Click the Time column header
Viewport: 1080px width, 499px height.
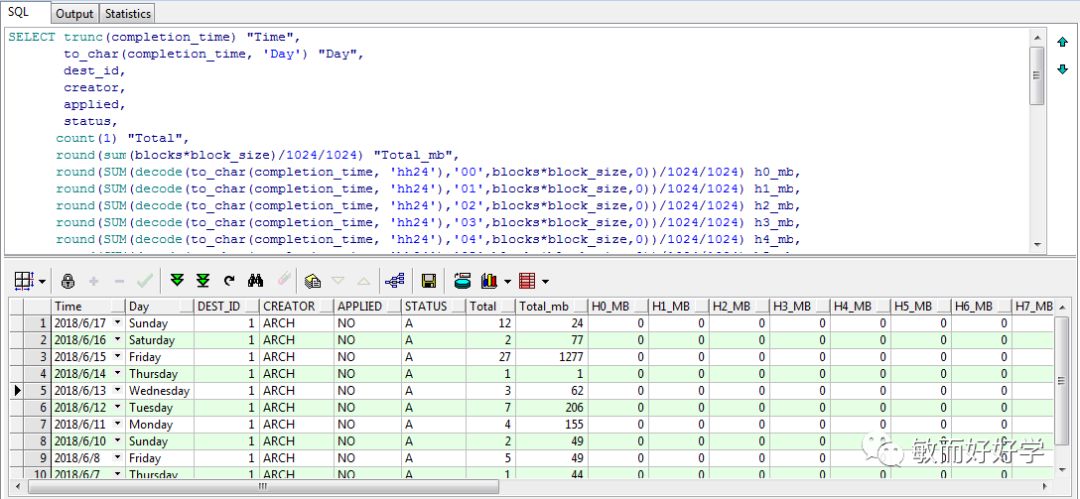coord(88,306)
